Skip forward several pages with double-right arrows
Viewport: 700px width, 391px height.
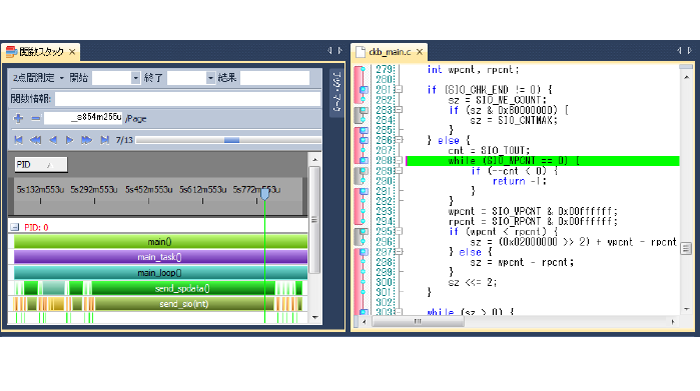pos(87,140)
